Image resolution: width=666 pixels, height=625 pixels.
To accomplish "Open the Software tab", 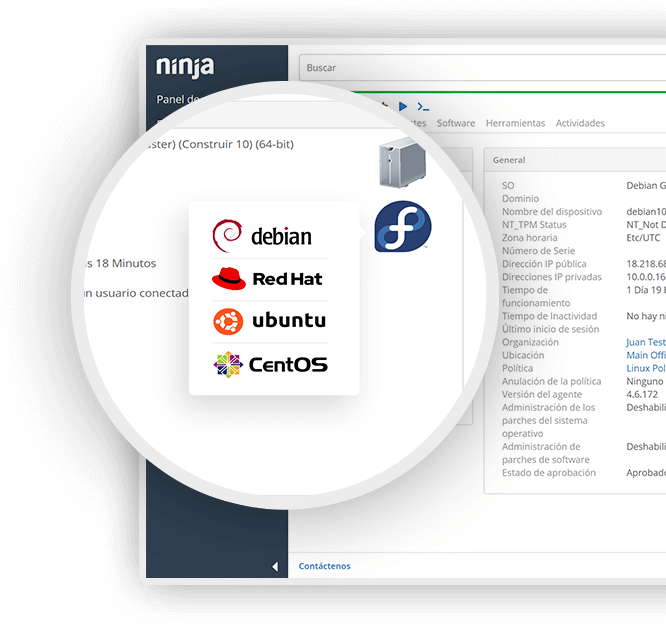I will click(x=456, y=123).
